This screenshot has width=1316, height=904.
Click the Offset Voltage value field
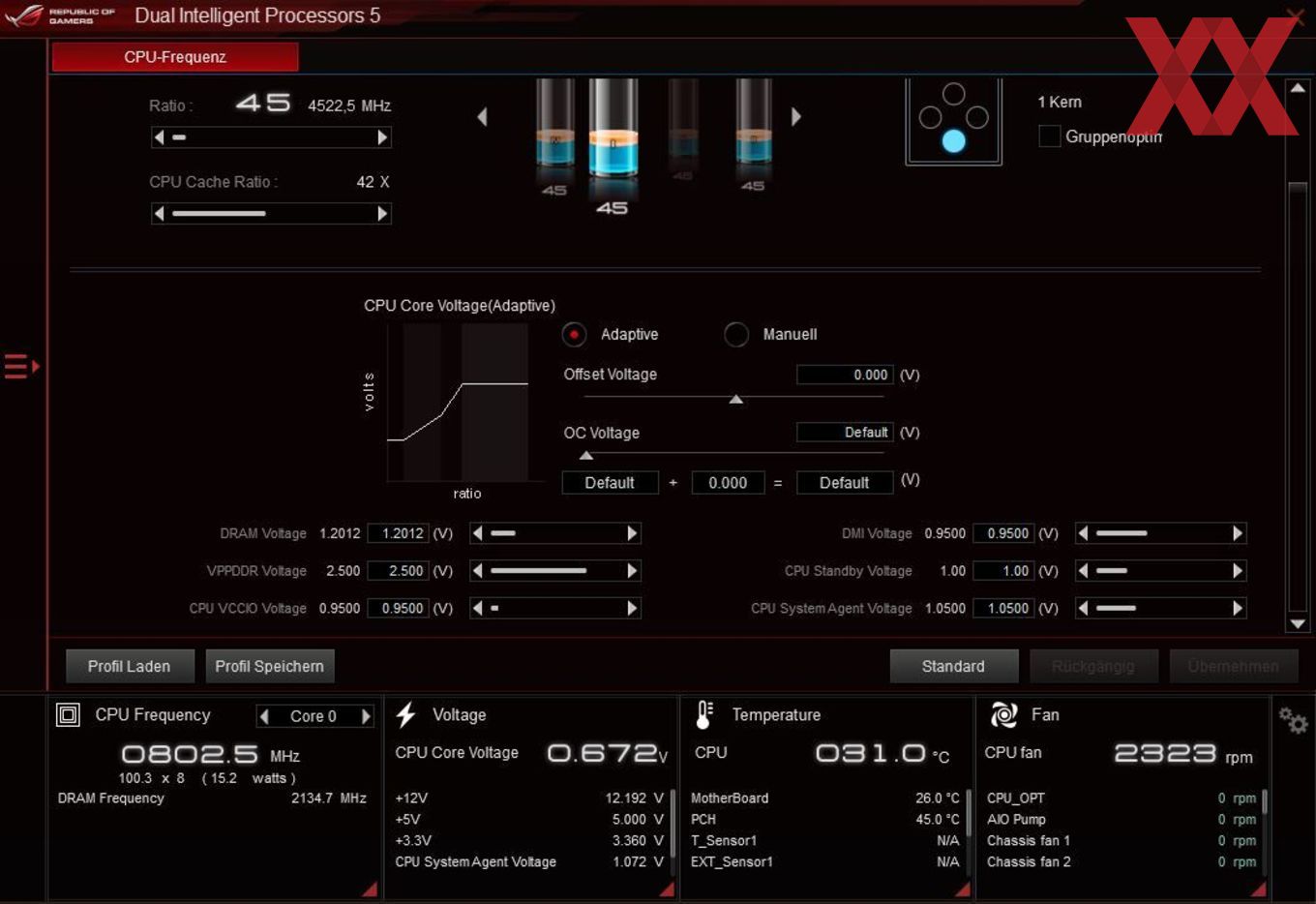(845, 375)
